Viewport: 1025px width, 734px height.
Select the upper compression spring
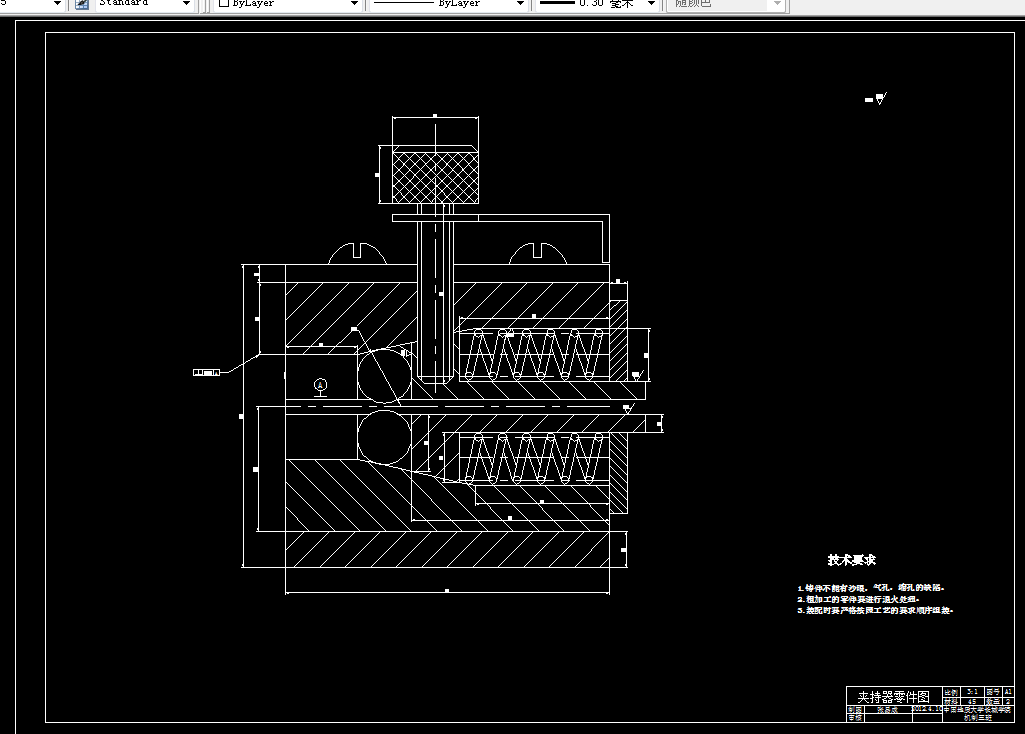(533, 355)
